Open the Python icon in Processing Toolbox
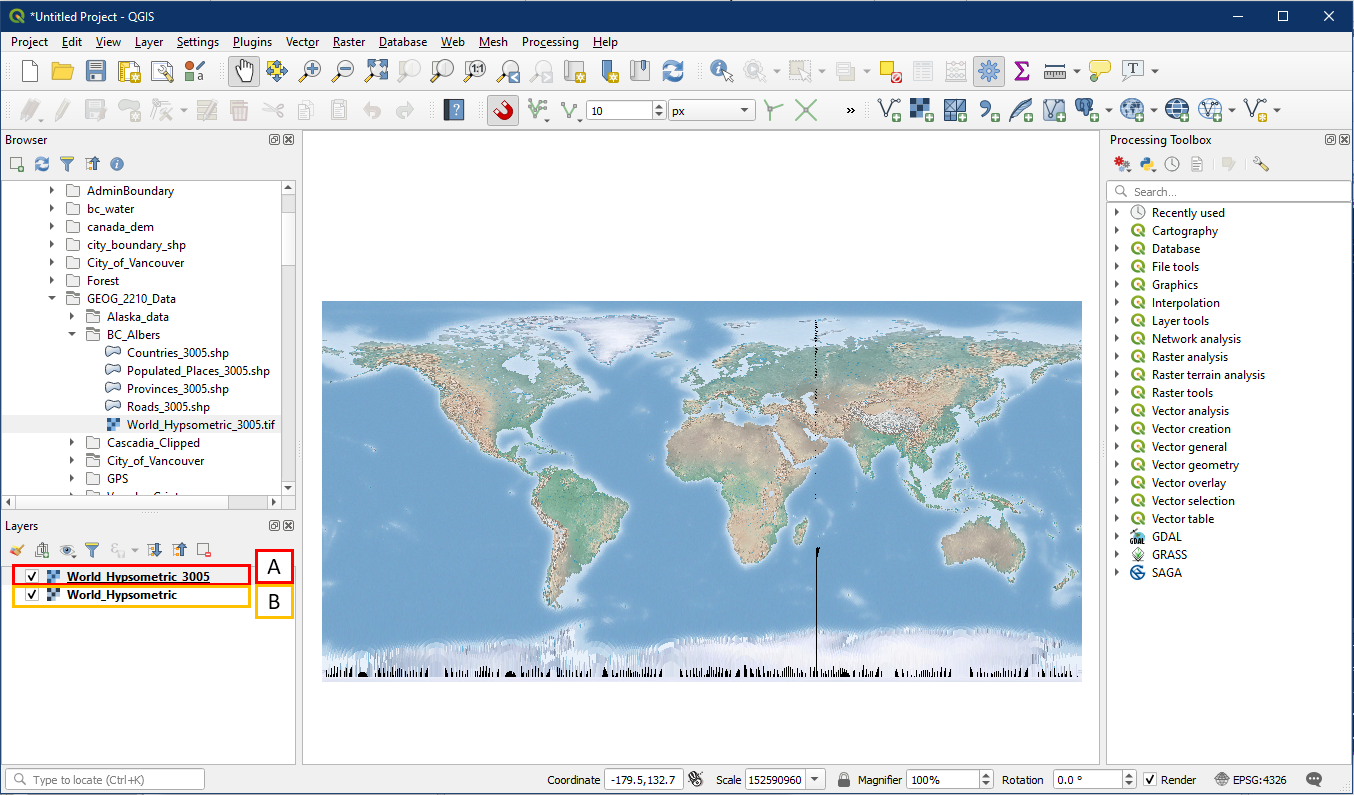 [1148, 164]
